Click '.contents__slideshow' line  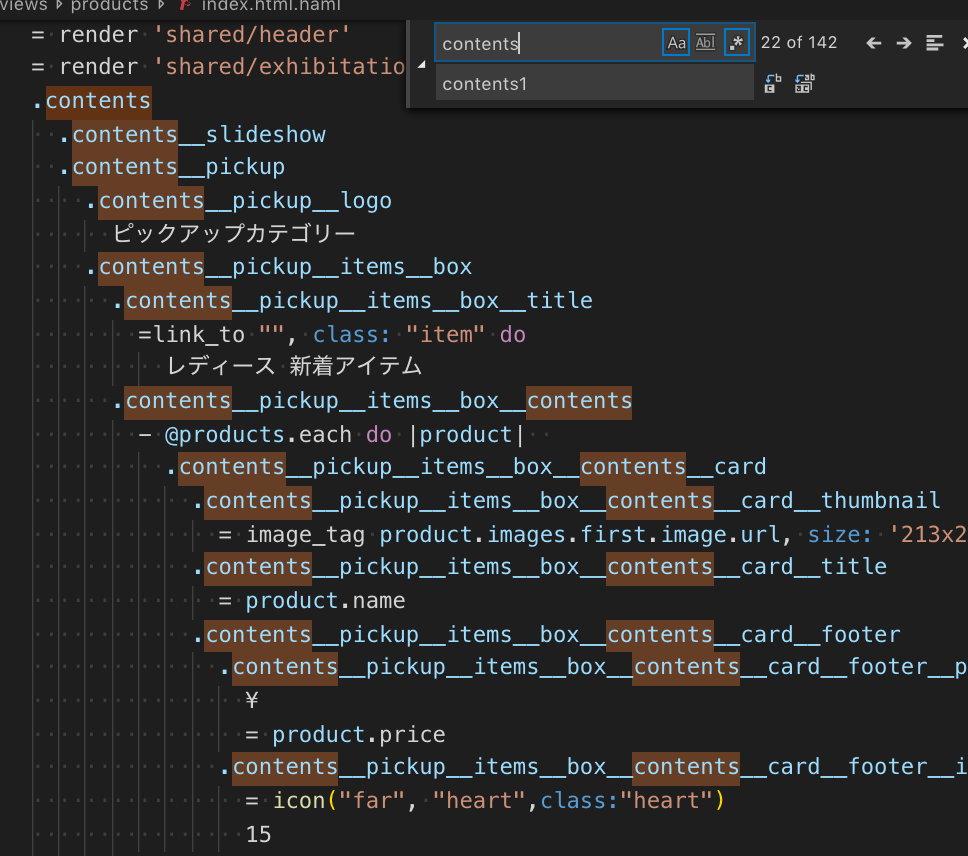tap(192, 135)
